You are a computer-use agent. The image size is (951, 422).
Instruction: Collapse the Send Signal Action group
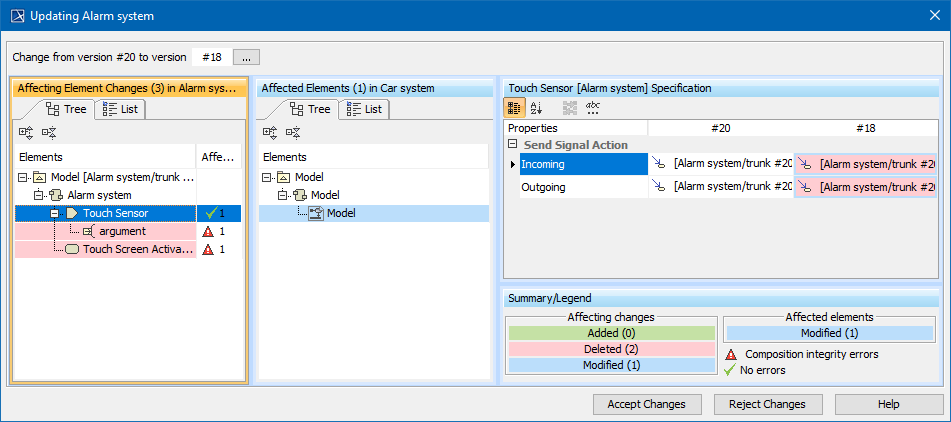tap(512, 146)
